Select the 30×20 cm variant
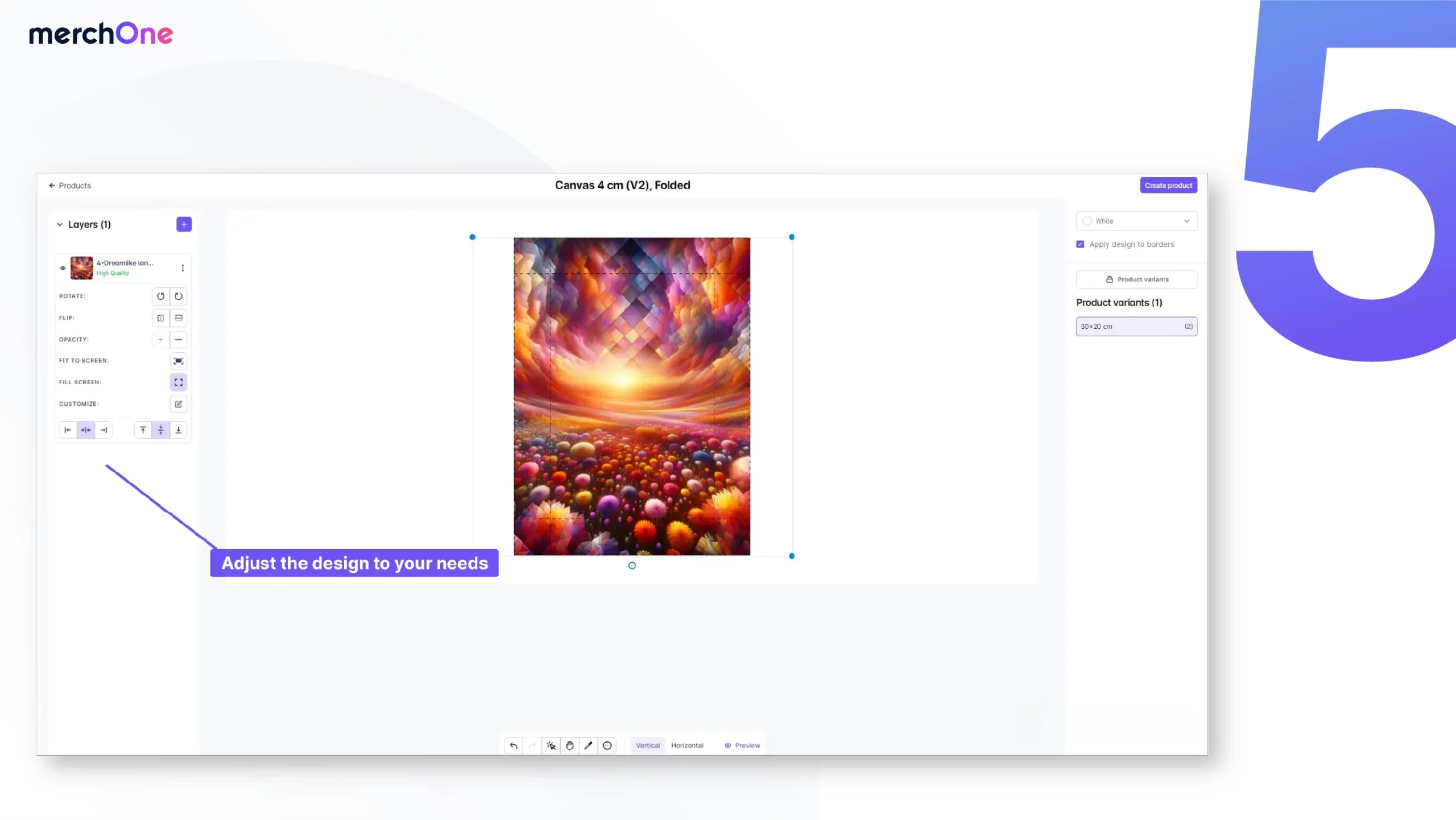This screenshot has height=820, width=1456. 1136,327
